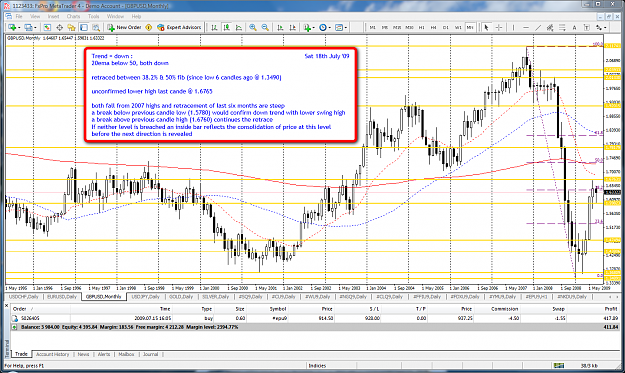Image resolution: width=625 pixels, height=373 pixels.
Task: Switch to the USDCHF,Daily chart tab
Action: point(24,297)
